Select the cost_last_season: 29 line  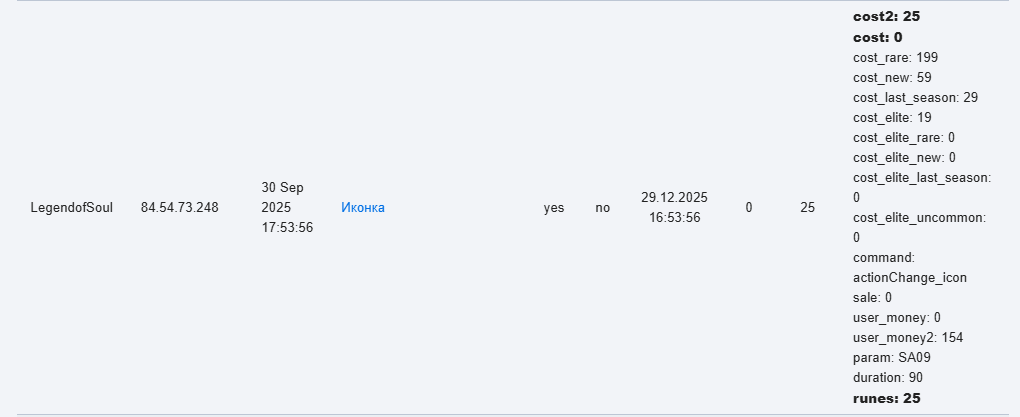pos(914,97)
